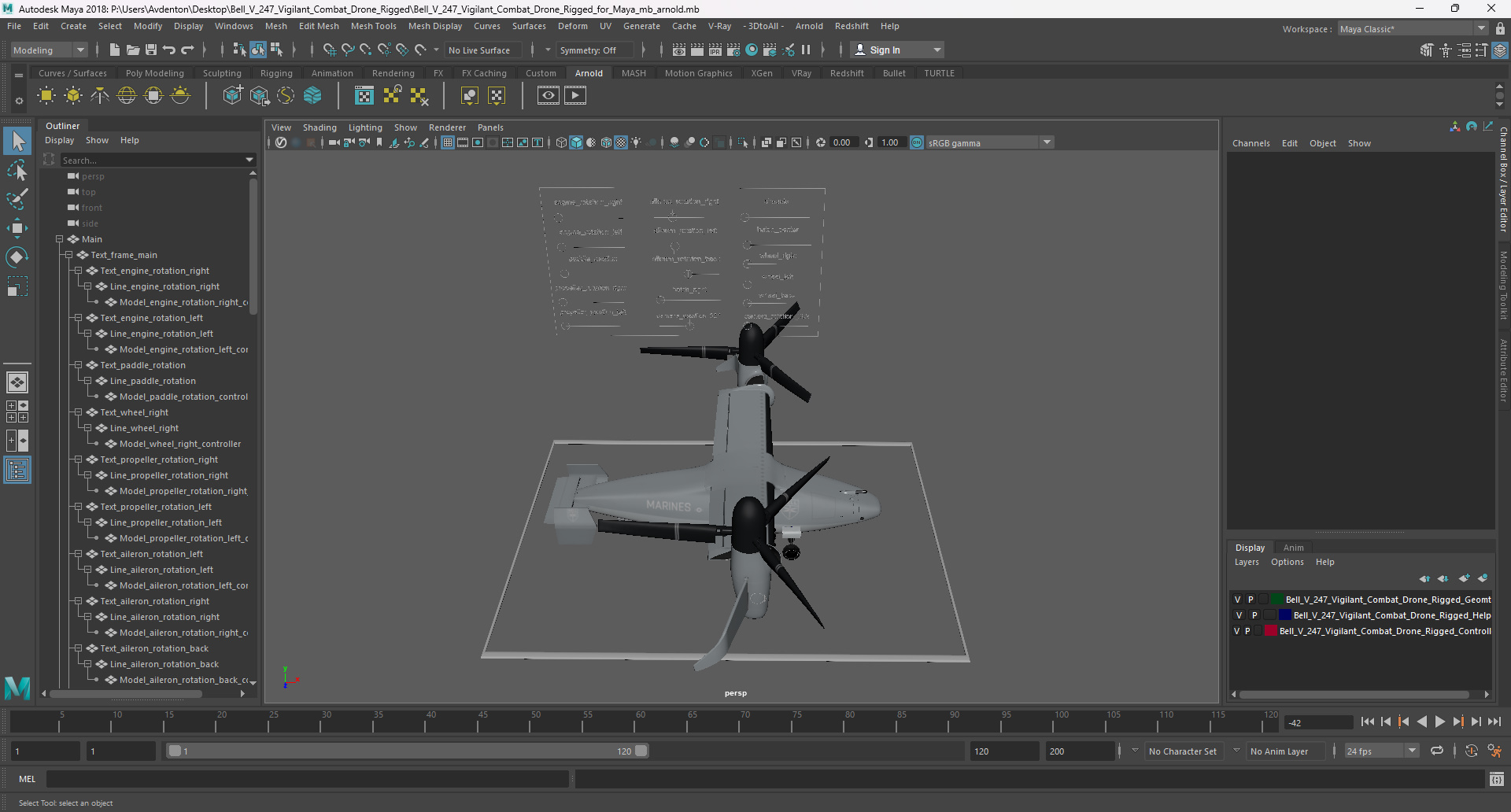Screen dimensions: 1511x812
Task: Click the Arnold skydome light shelf icon
Action: [127, 96]
